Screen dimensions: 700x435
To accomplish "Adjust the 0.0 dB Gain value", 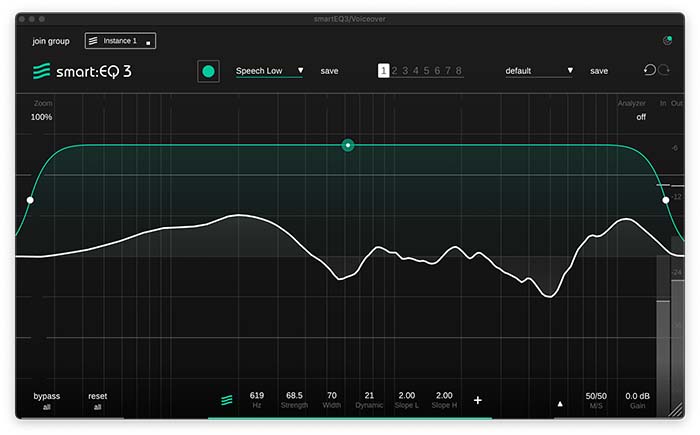I will (x=637, y=396).
